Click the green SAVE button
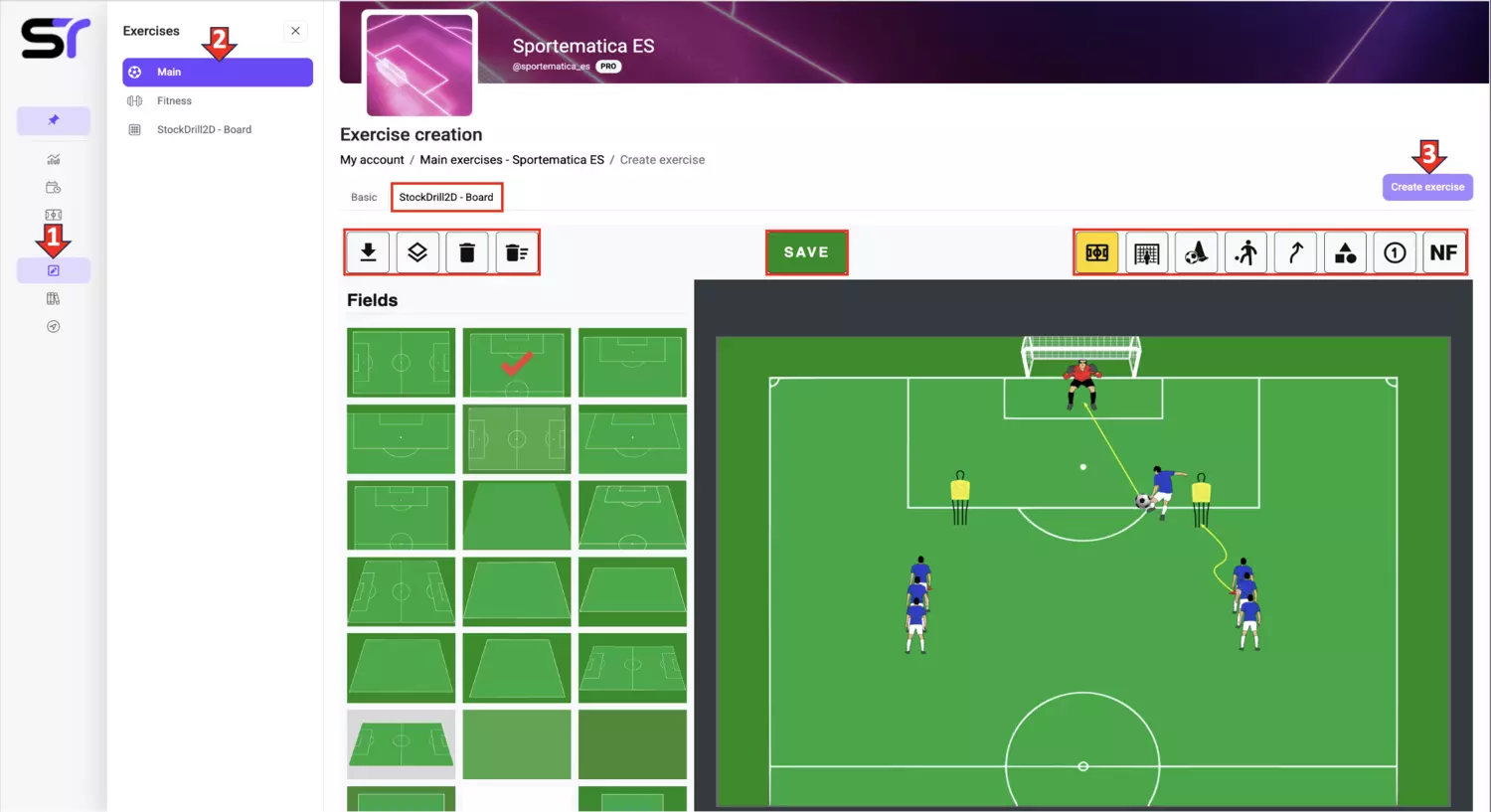Screen dimensions: 1491x812 806,252
